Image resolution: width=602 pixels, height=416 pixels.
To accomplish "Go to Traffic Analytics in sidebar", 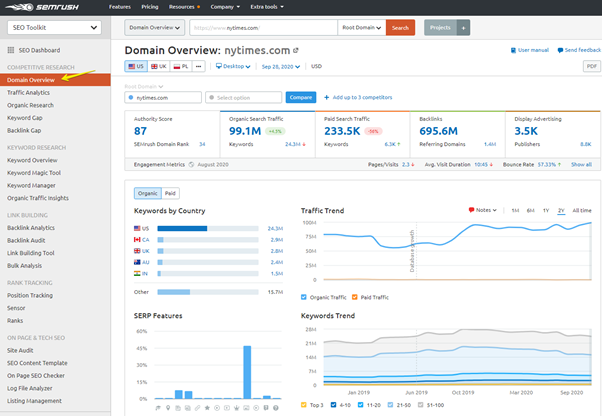I will pos(28,92).
